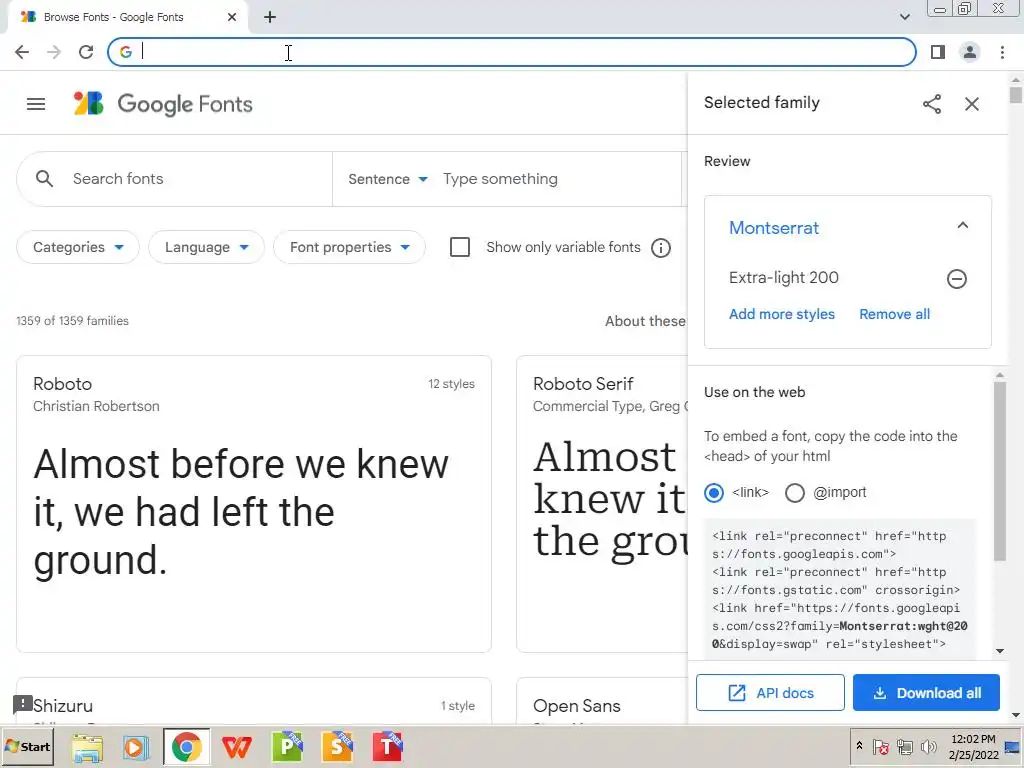Select the @import embed option
1024x768 pixels.
(795, 492)
